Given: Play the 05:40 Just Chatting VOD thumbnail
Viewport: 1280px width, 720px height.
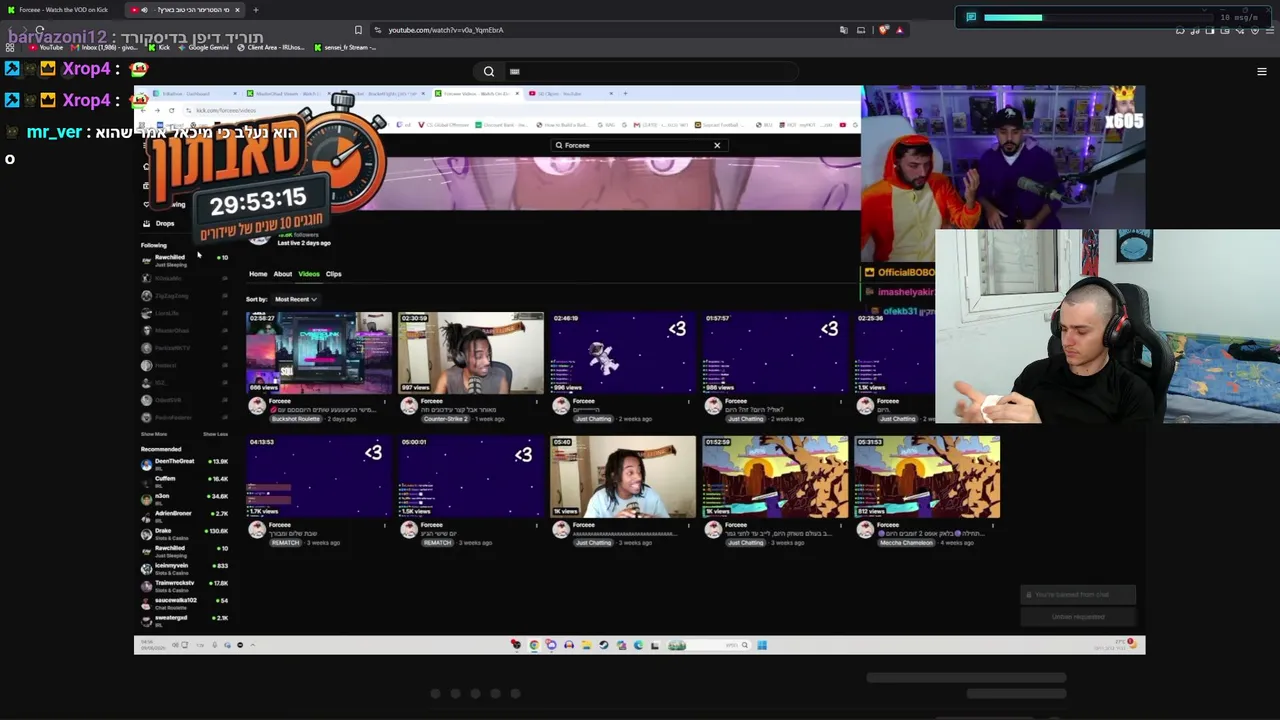Looking at the screenshot, I should coord(623,477).
